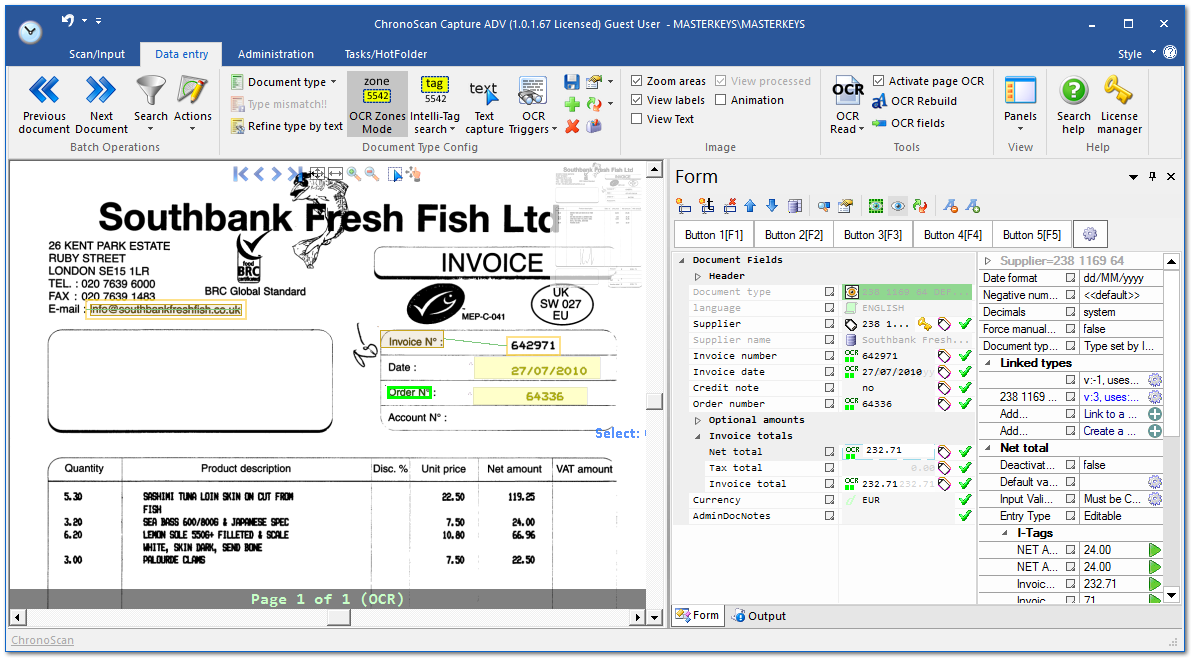Disable the Activate page OCR checkbox
Viewport: 1194px width, 661px height.
click(878, 81)
